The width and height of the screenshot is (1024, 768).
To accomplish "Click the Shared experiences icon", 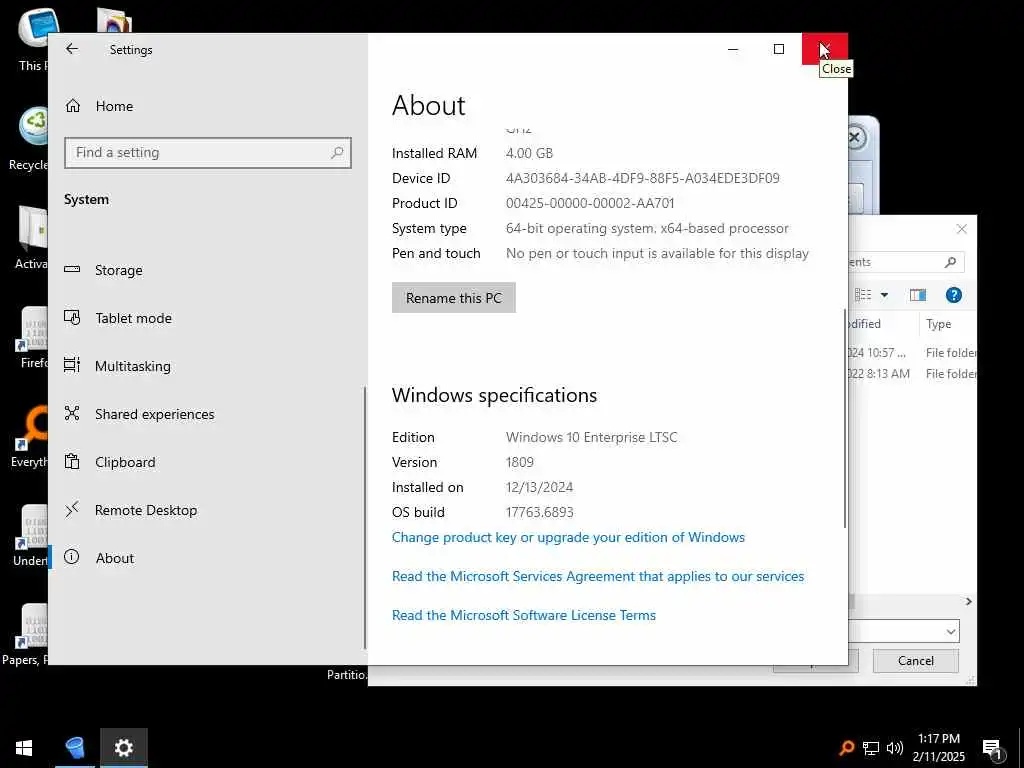I will click(72, 413).
